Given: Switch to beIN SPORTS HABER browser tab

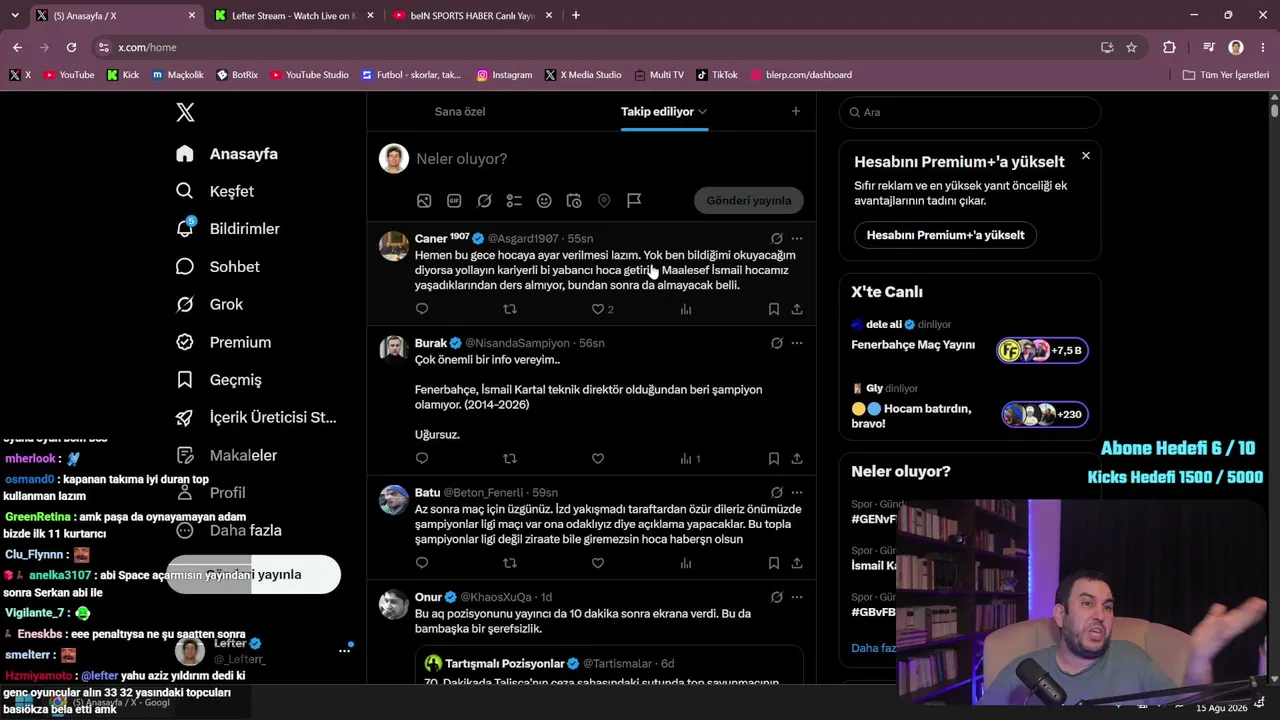Looking at the screenshot, I should [x=472, y=15].
